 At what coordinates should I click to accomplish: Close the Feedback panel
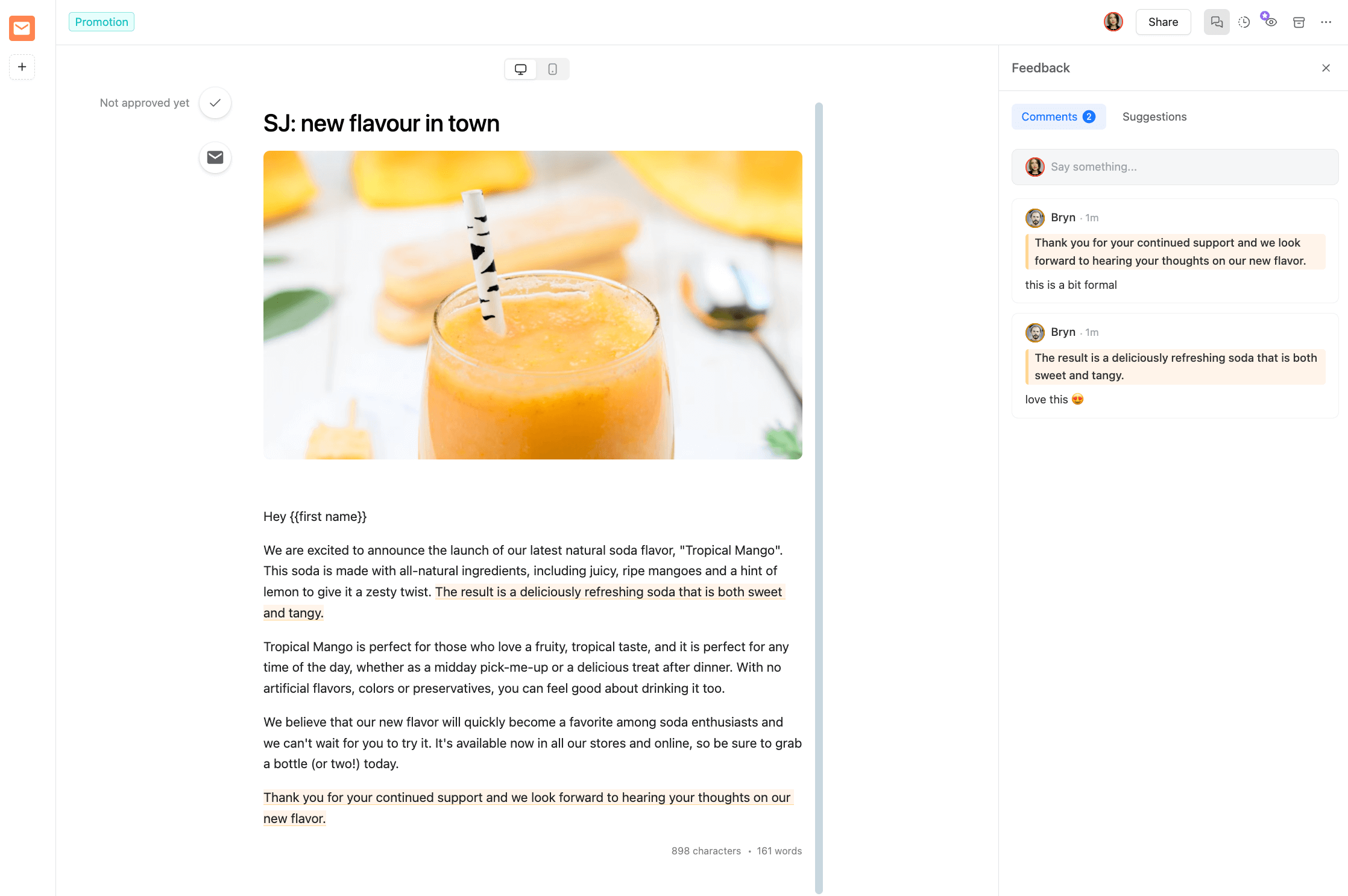(x=1326, y=68)
